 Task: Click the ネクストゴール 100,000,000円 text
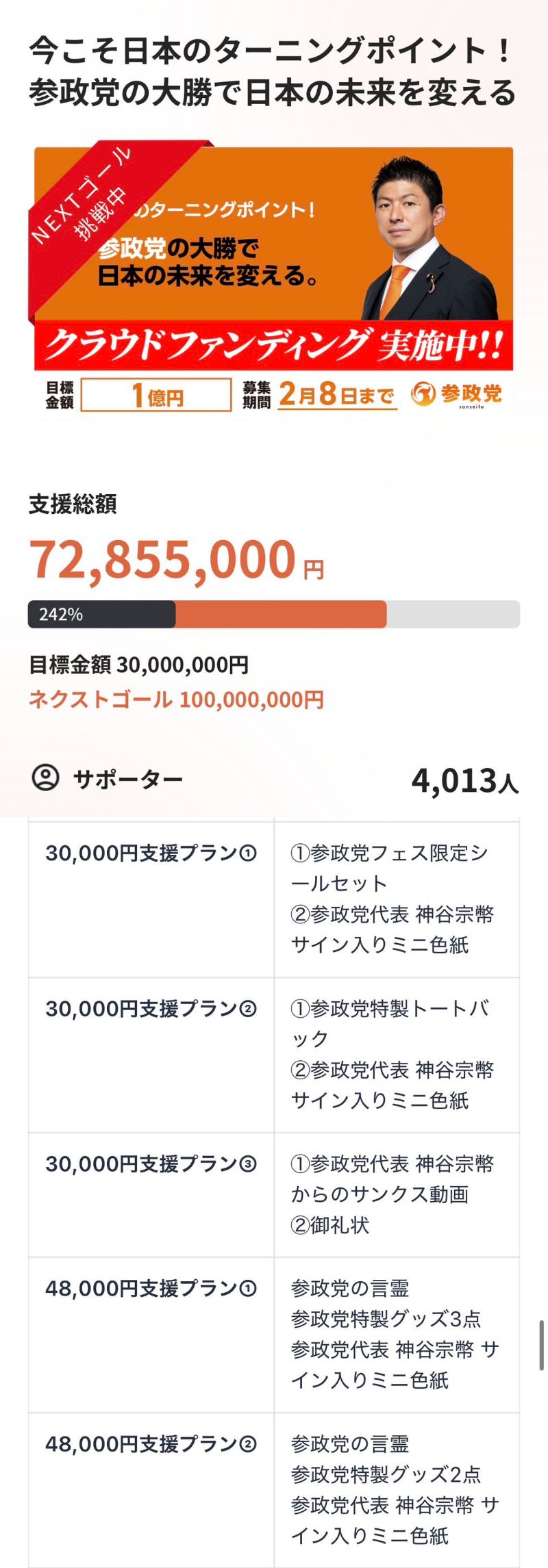tap(176, 699)
